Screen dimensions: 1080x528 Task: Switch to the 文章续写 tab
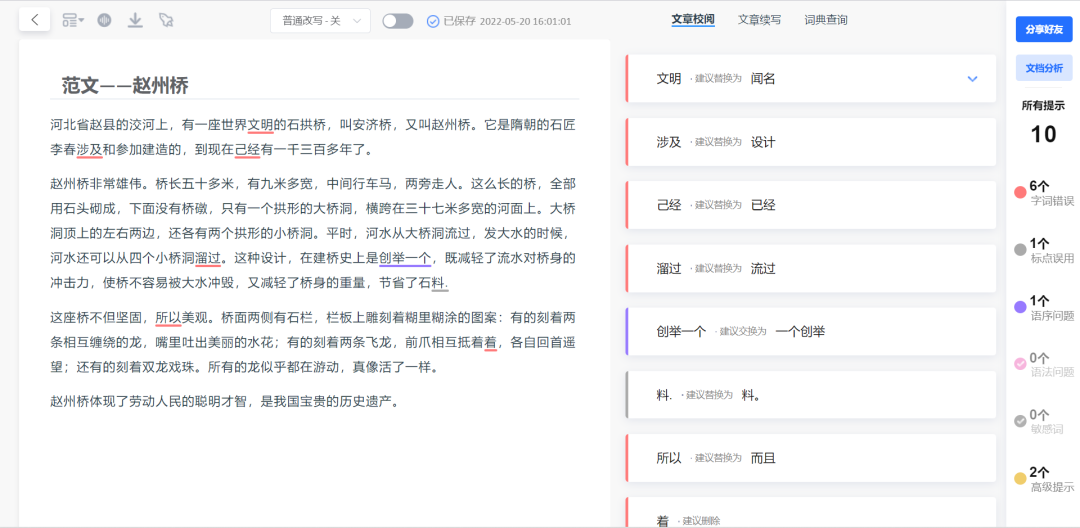point(759,20)
